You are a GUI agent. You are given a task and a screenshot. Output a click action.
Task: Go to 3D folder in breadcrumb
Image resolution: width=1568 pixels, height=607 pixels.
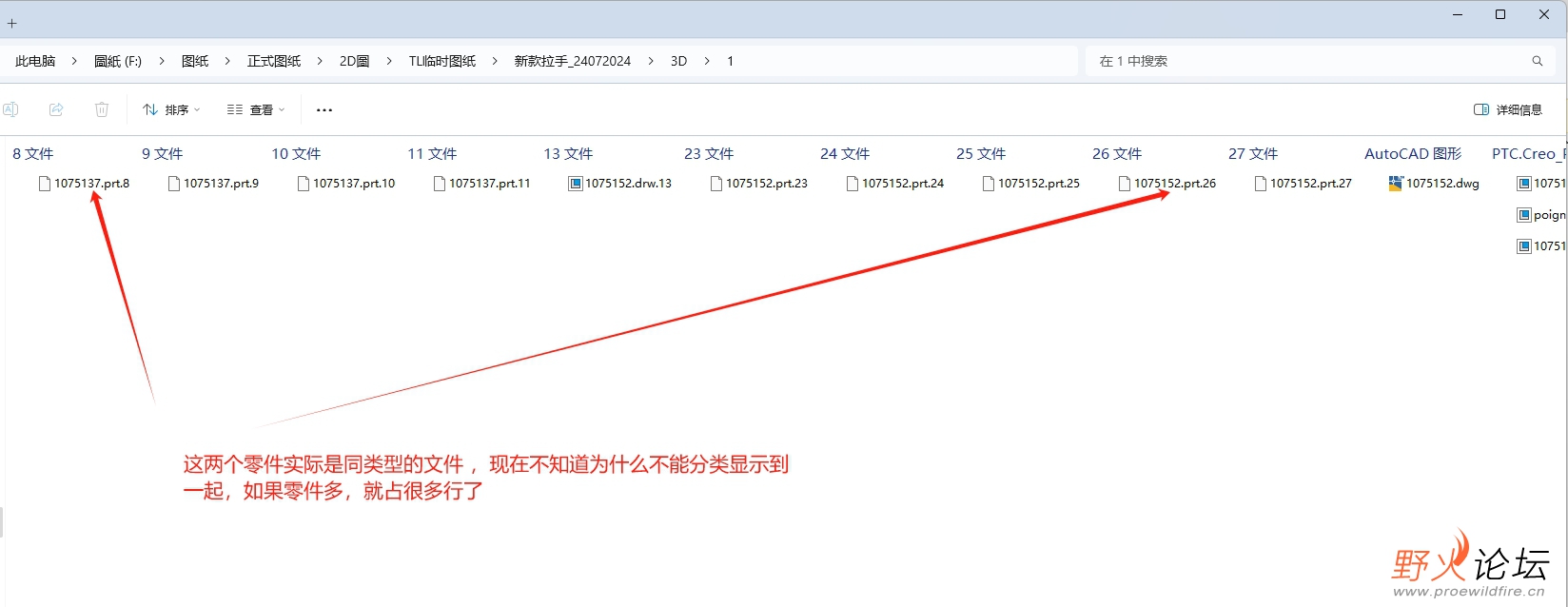(678, 61)
